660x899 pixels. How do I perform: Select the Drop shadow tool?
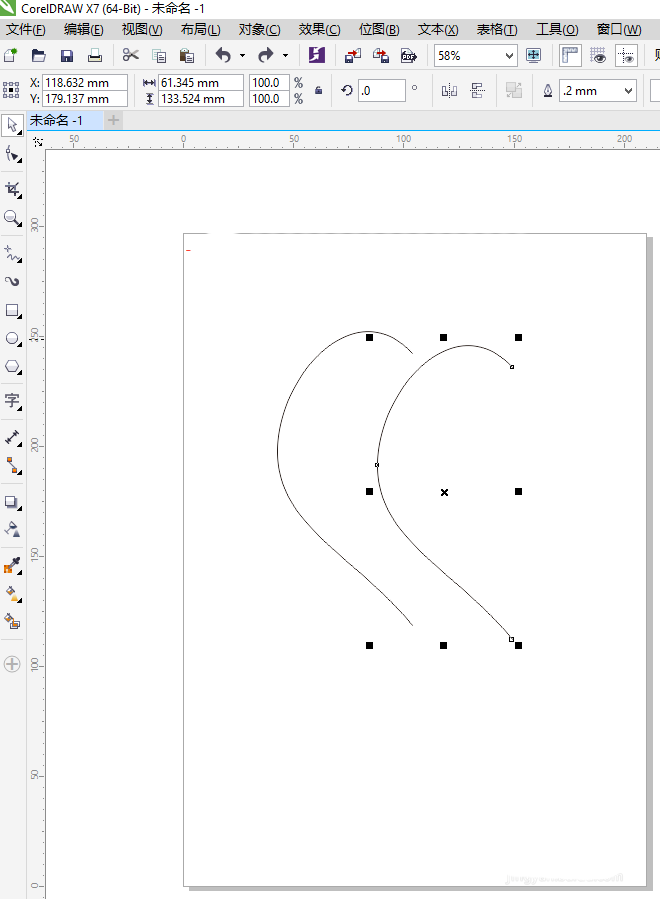click(13, 502)
